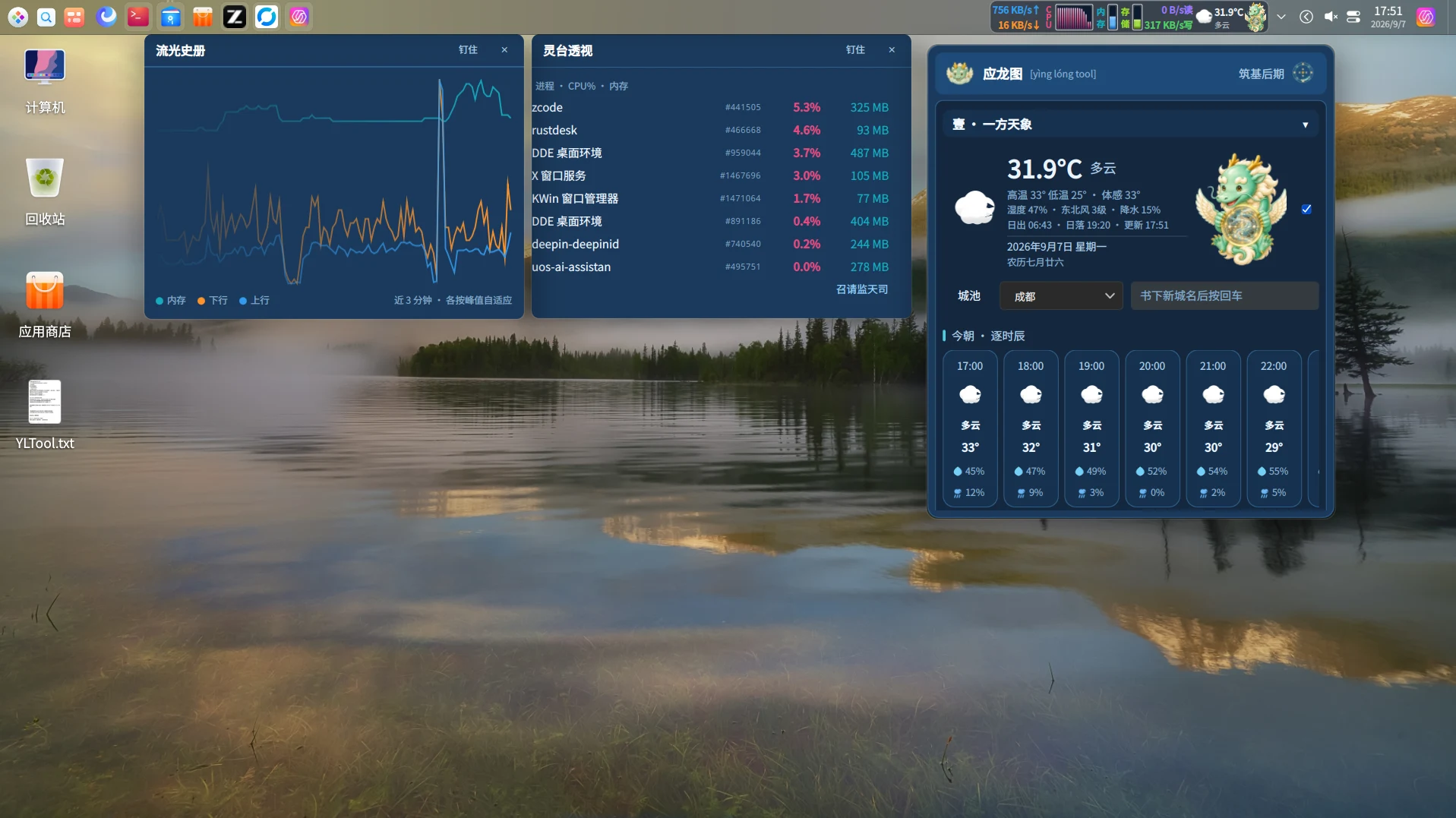
Task: Select the zcode process row
Action: click(x=710, y=108)
